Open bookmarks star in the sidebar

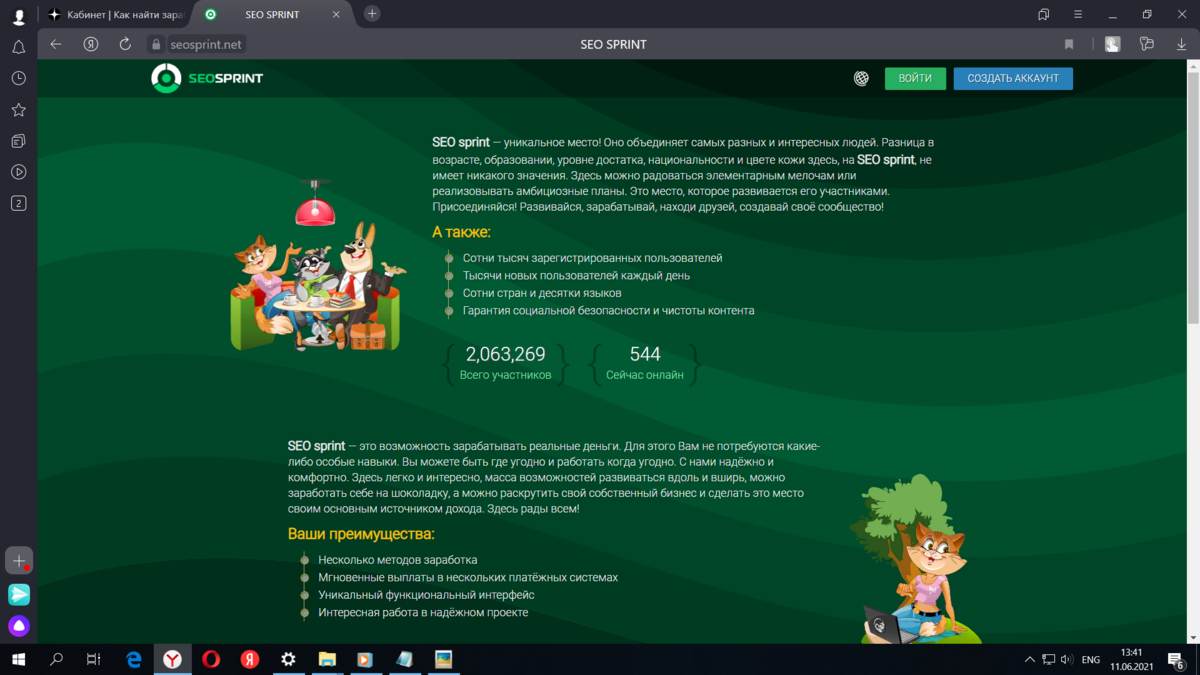18,110
